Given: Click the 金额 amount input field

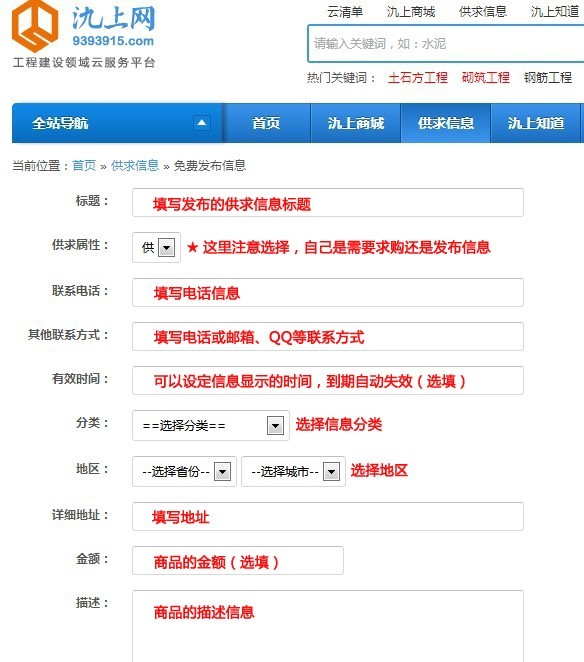Looking at the screenshot, I should [x=238, y=561].
